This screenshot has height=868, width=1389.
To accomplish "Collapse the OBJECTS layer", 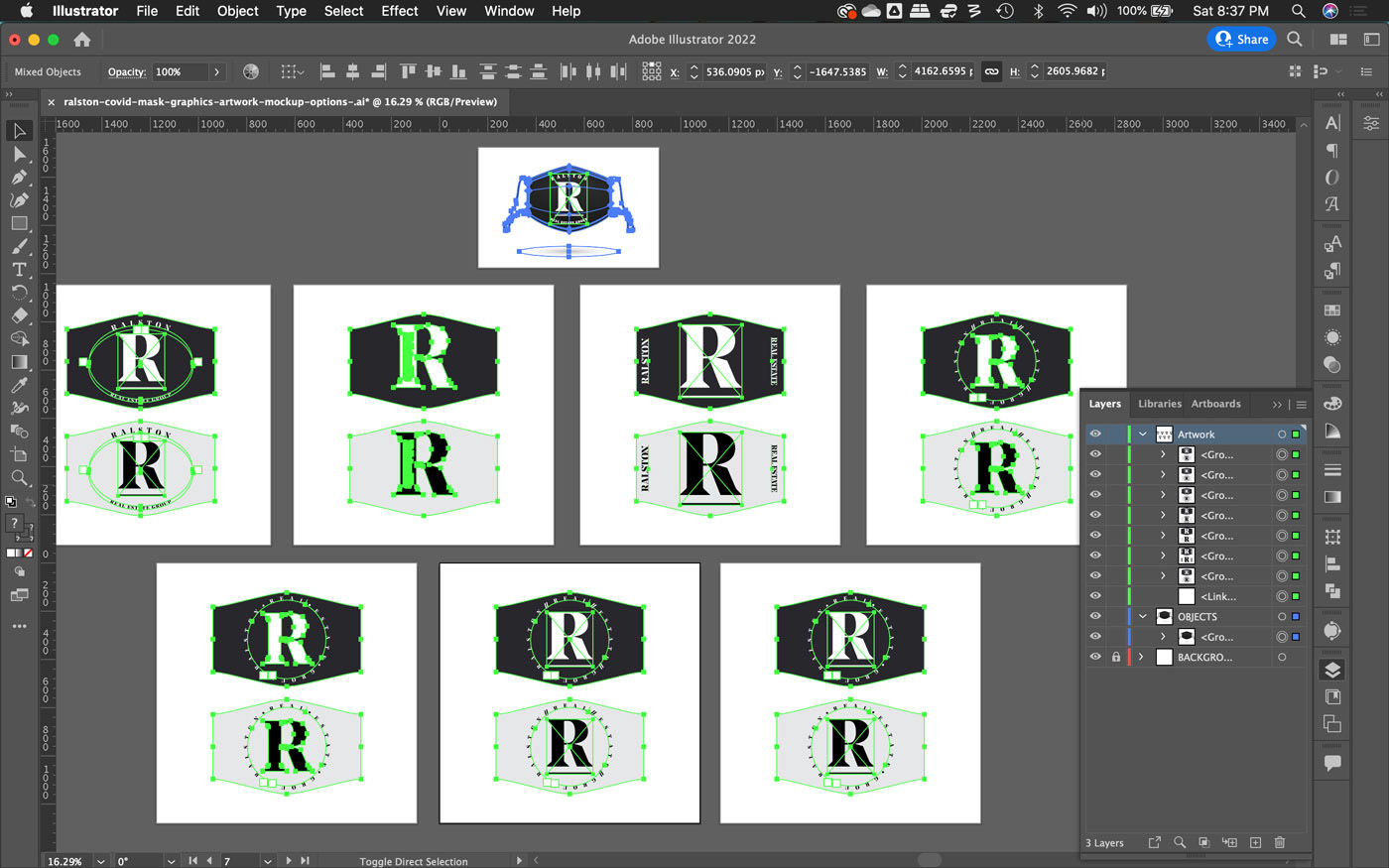I will click(1143, 616).
